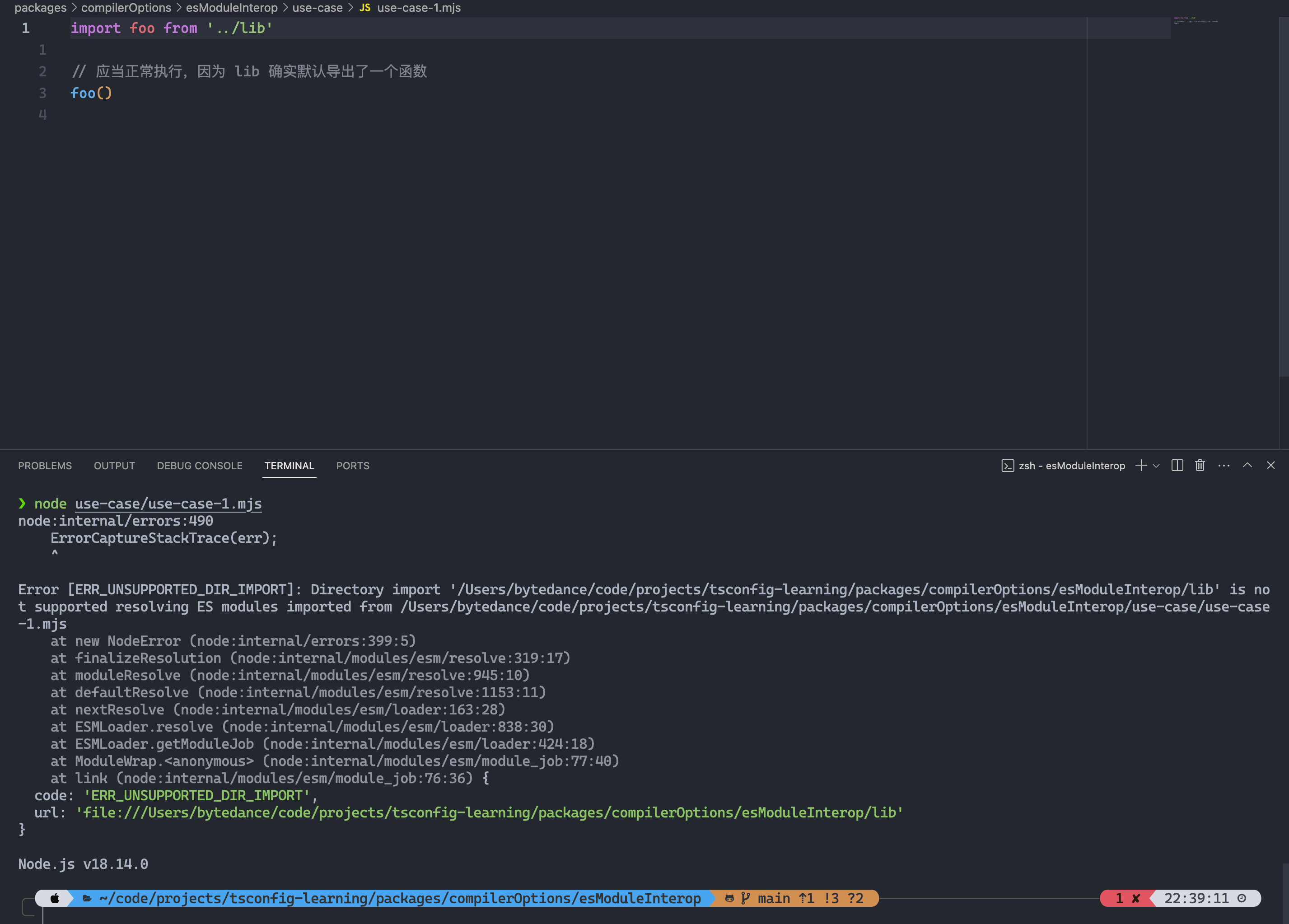Viewport: 1289px width, 924px height.
Task: Click the at ESMLoader.resolve stack line
Action: click(x=302, y=727)
